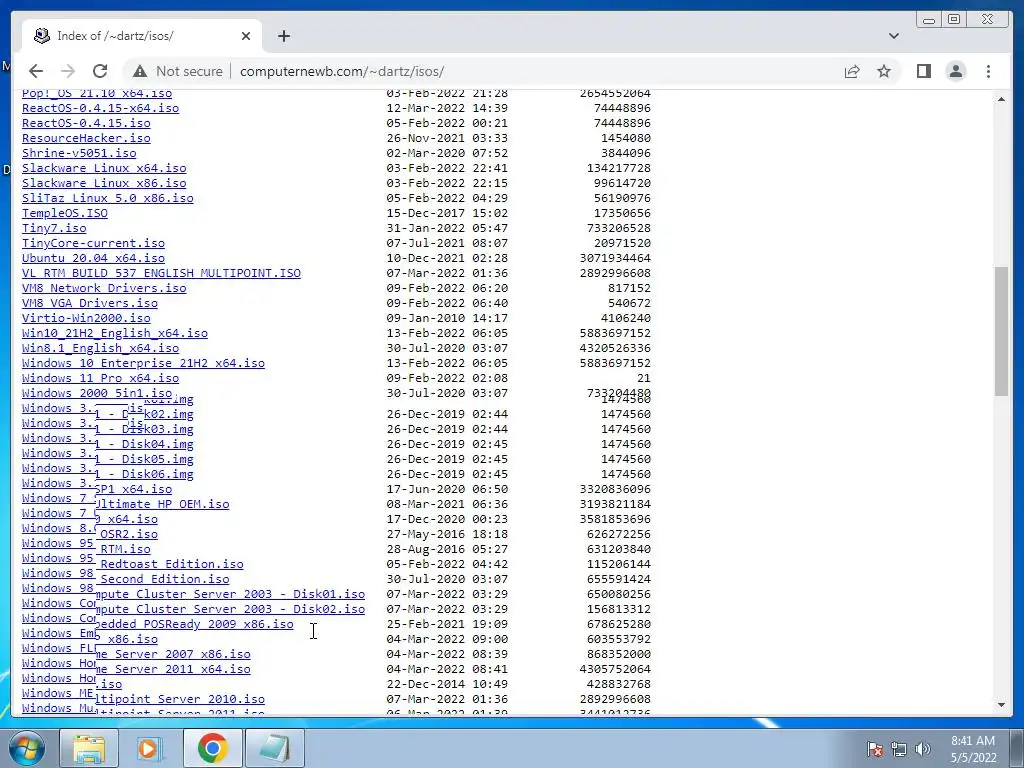Image resolution: width=1024 pixels, height=768 pixels.
Task: Open the ReactOS-0.4.15-x64.iso link
Action: [x=101, y=108]
